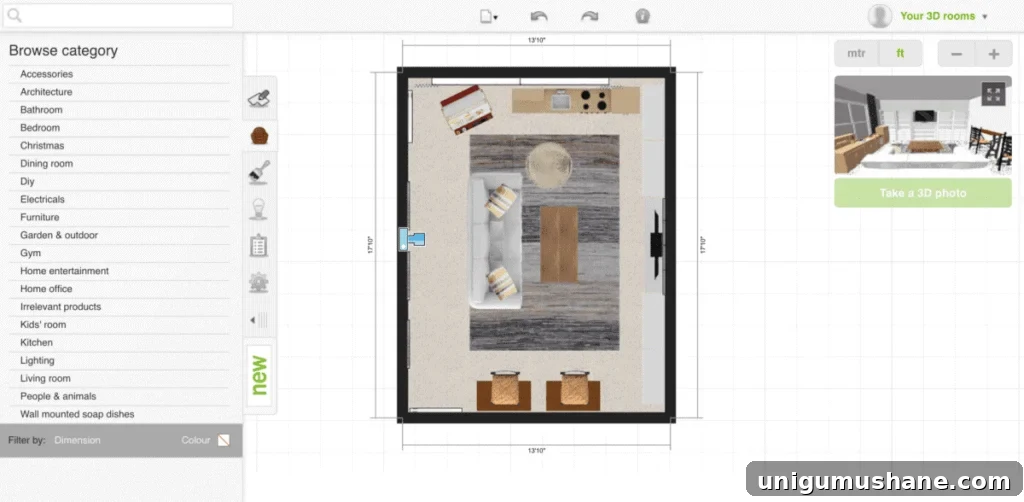Open the Your 3D rooms dropdown
Image resolution: width=1024 pixels, height=502 pixels.
pyautogui.click(x=944, y=16)
